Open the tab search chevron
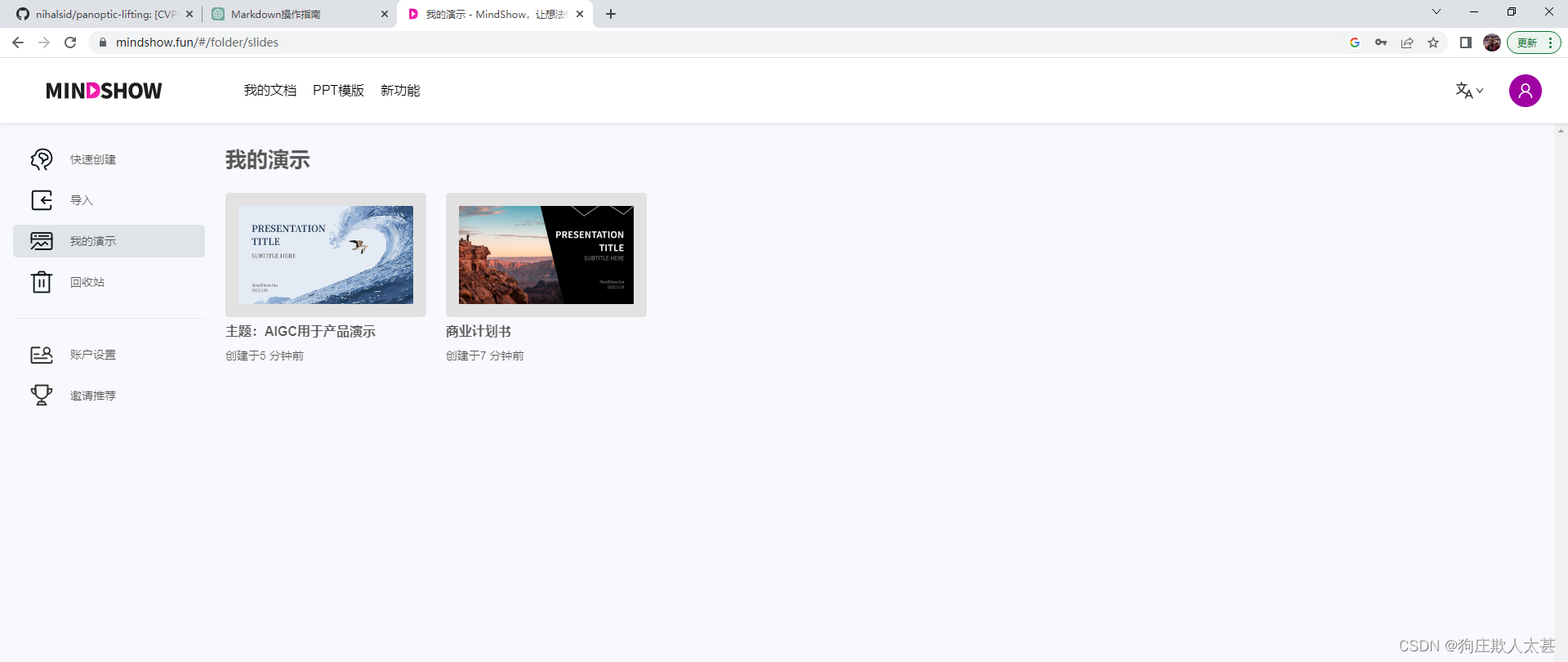This screenshot has width=1568, height=662. tap(1437, 11)
